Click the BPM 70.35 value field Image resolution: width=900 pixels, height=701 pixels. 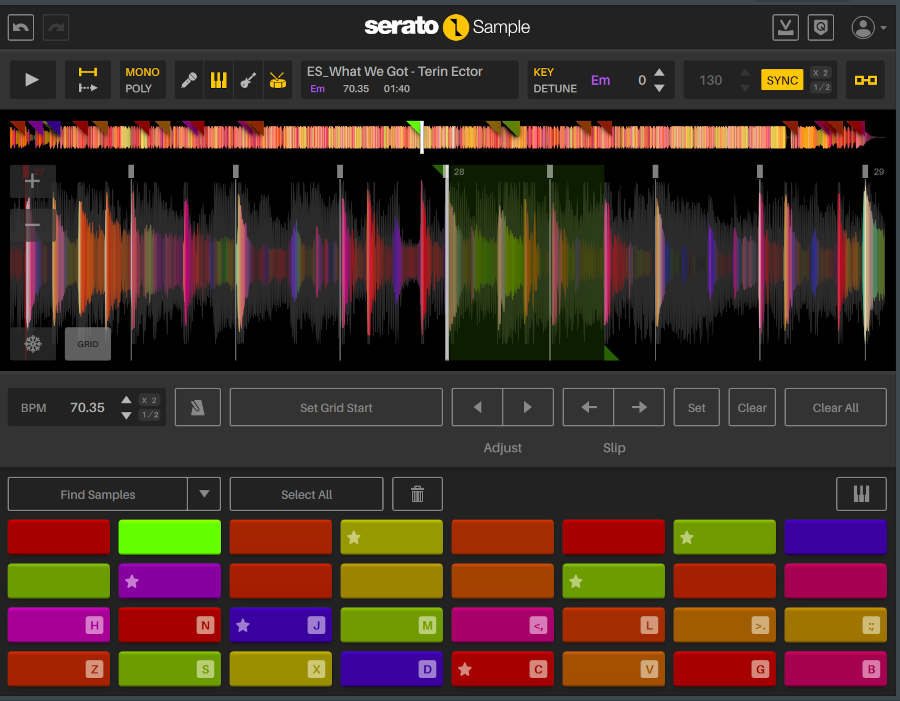[x=87, y=408]
